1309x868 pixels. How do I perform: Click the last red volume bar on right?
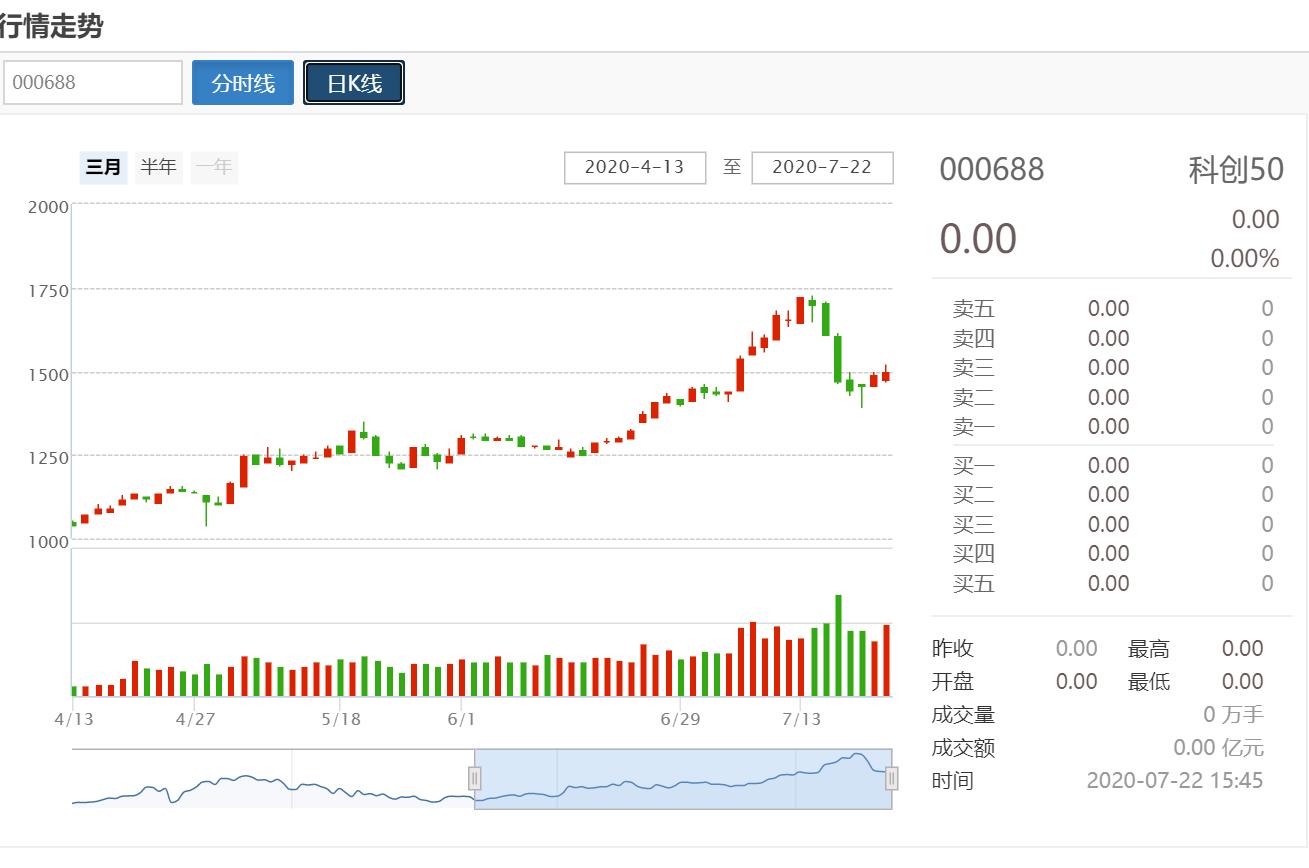[886, 660]
